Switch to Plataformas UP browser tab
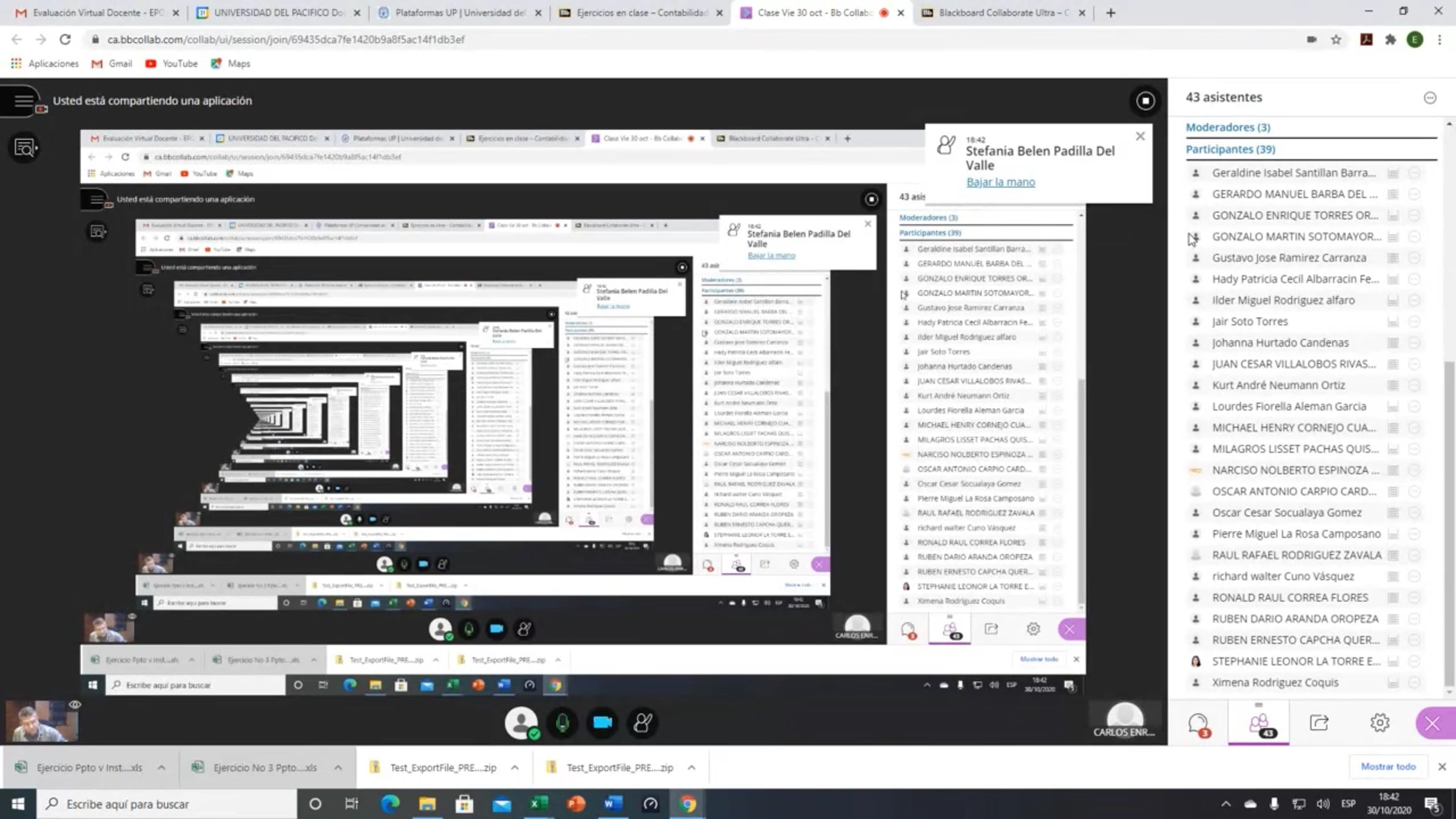 click(x=459, y=13)
